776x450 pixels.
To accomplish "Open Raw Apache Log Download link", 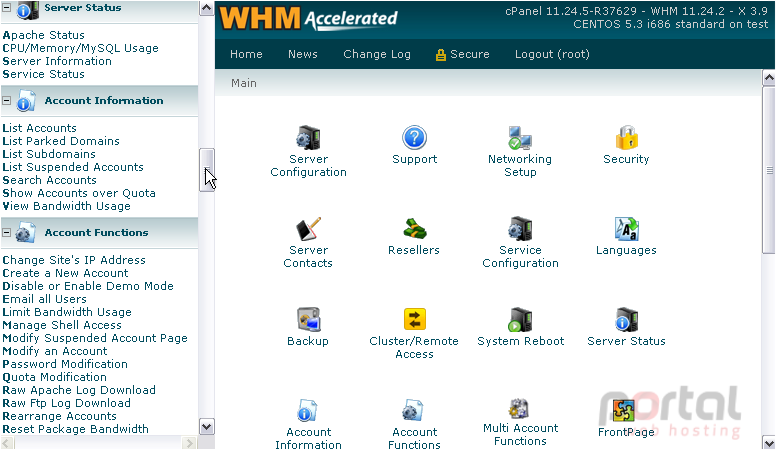I will 79,390.
